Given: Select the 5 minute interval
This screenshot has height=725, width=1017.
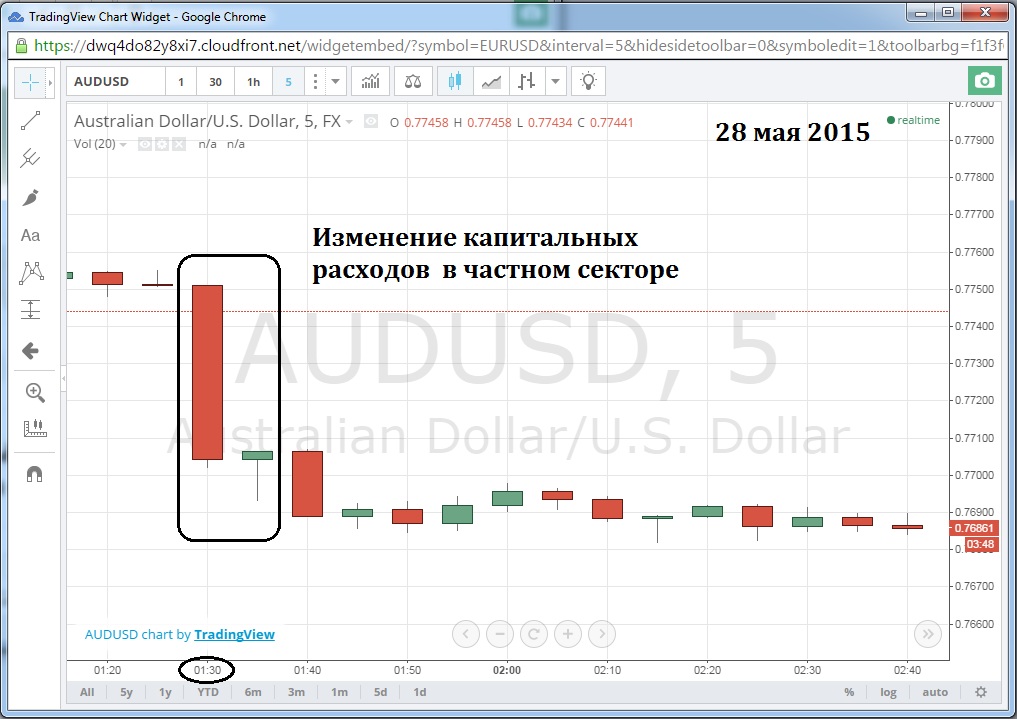Looking at the screenshot, I should click(289, 82).
